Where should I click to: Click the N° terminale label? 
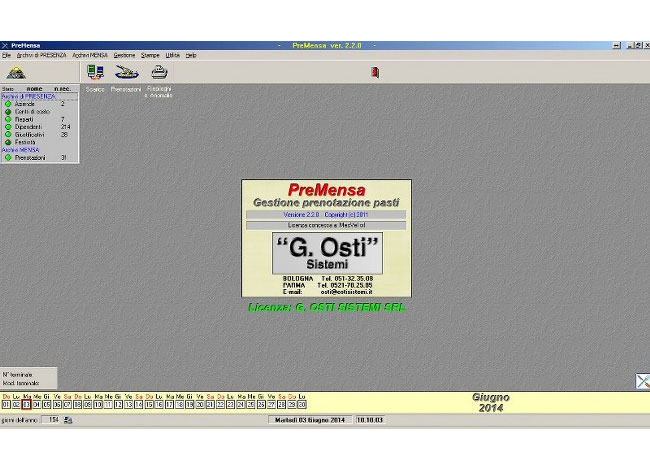(x=18, y=375)
